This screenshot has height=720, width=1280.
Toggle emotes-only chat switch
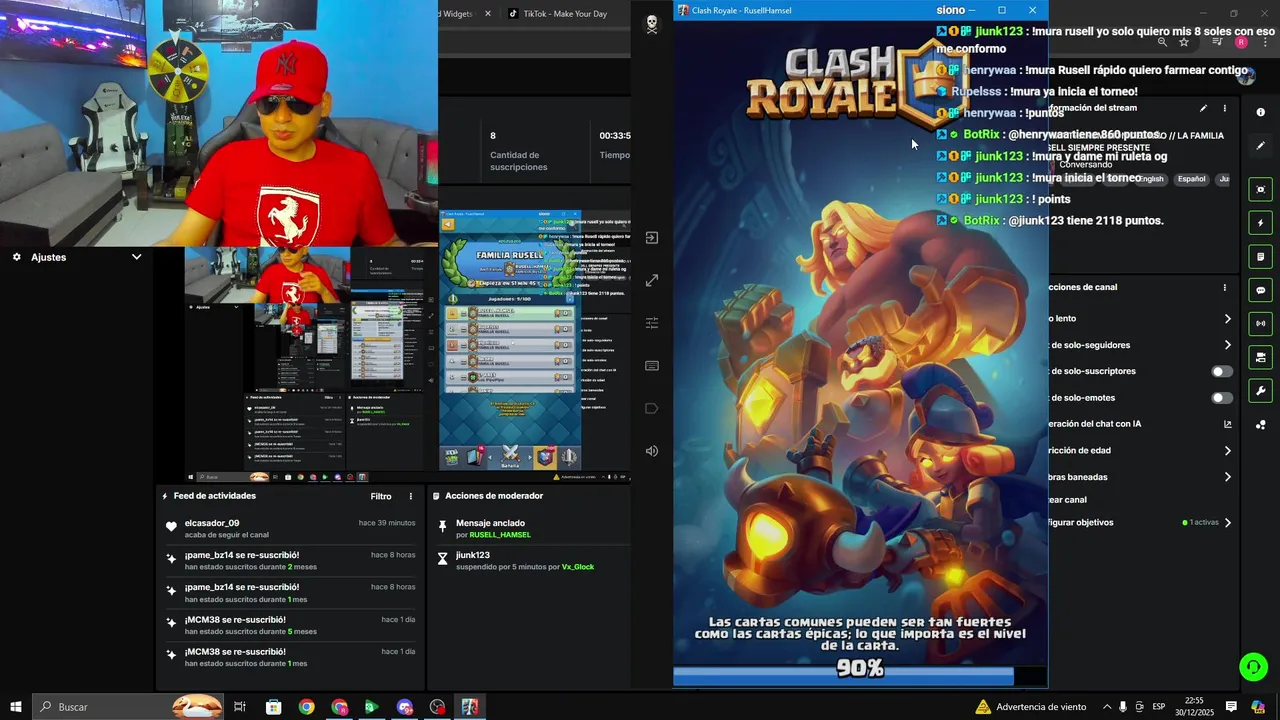(x=1222, y=398)
